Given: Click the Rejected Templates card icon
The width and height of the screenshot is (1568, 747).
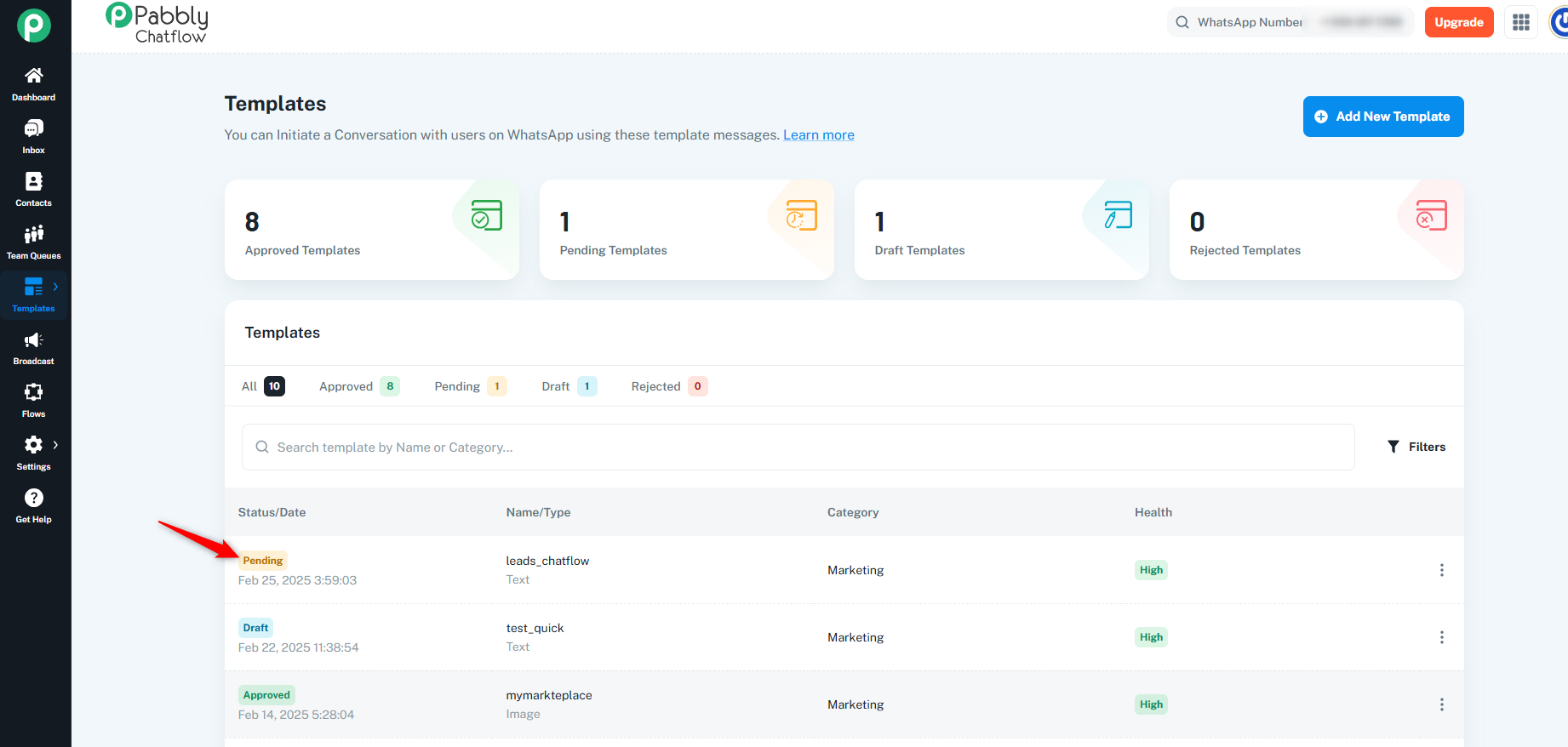Looking at the screenshot, I should (1432, 215).
